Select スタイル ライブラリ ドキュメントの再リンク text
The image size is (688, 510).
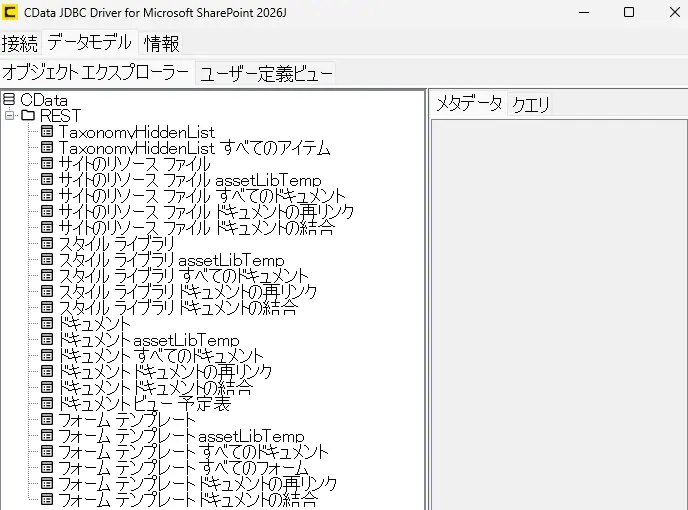188,292
